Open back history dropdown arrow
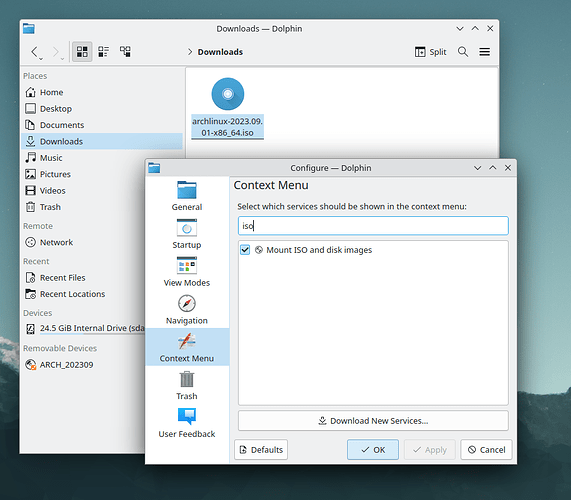 pyautogui.click(x=41, y=58)
